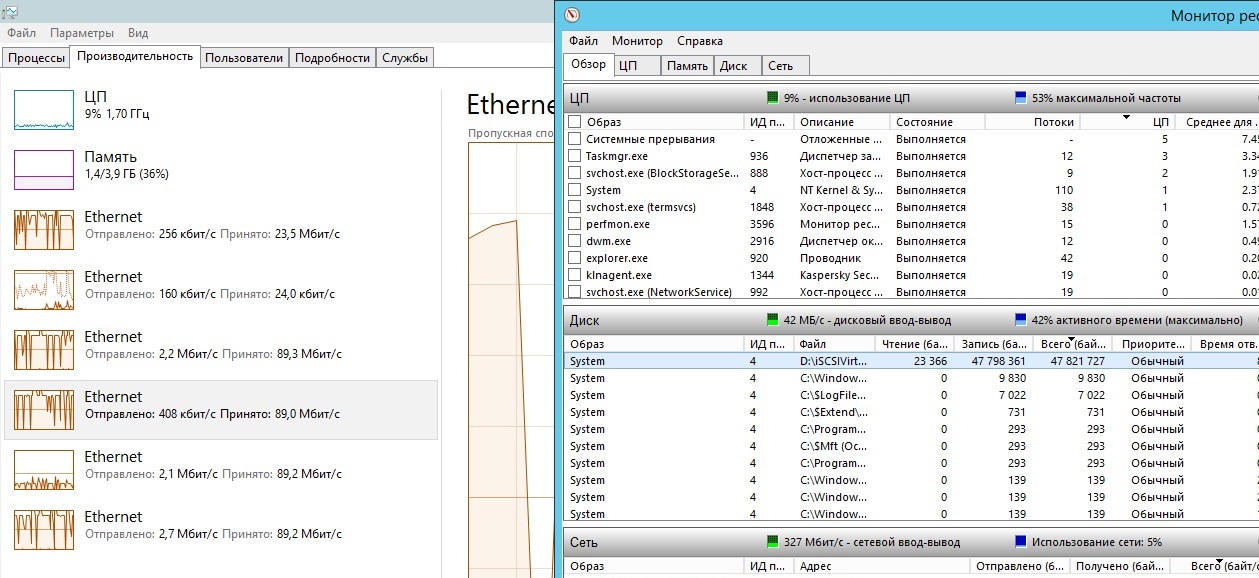Select the C:\$Mft disk activity row
This screenshot has width=1259, height=578.
click(911, 446)
